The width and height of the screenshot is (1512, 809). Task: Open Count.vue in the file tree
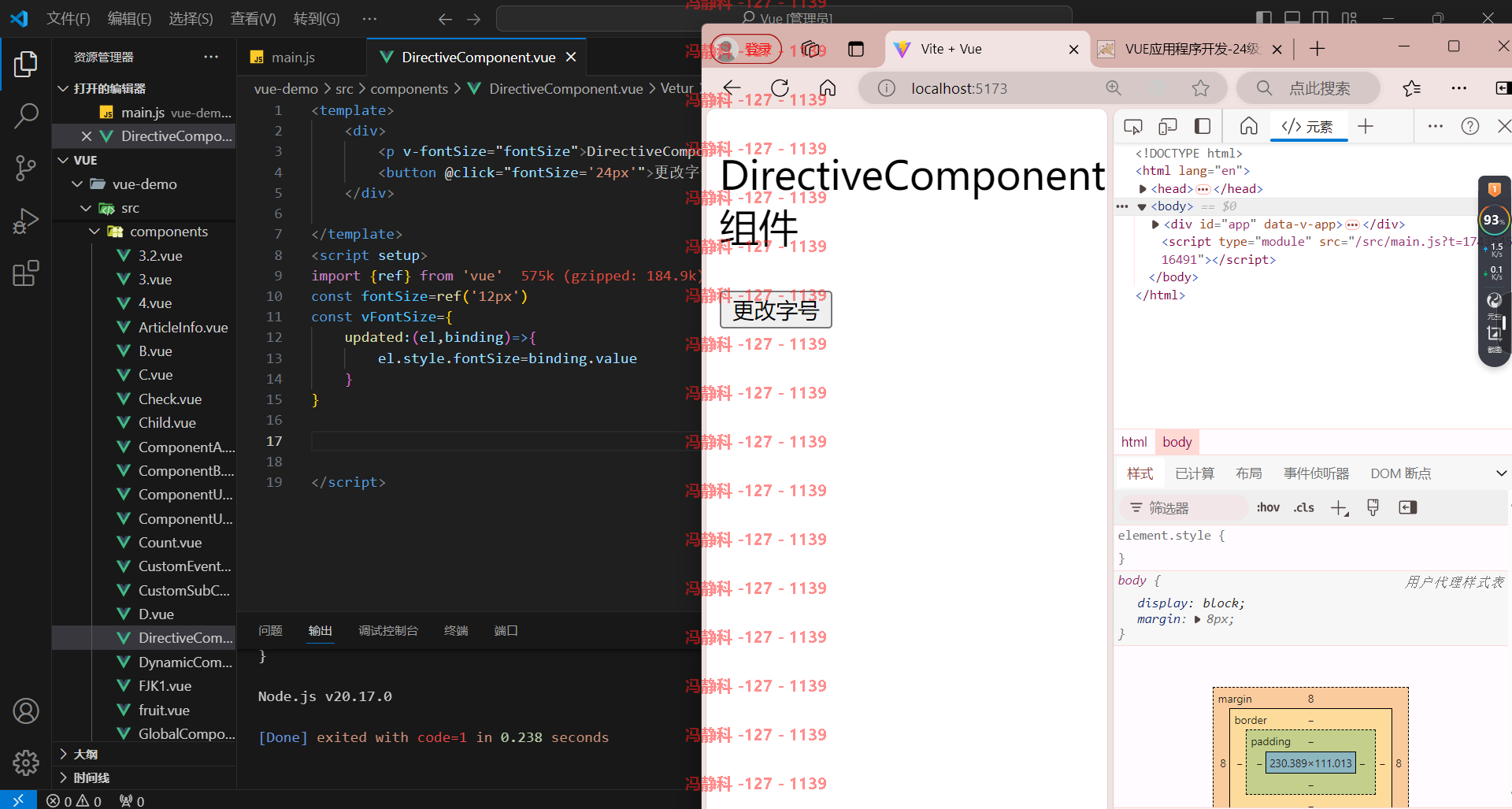(x=169, y=543)
